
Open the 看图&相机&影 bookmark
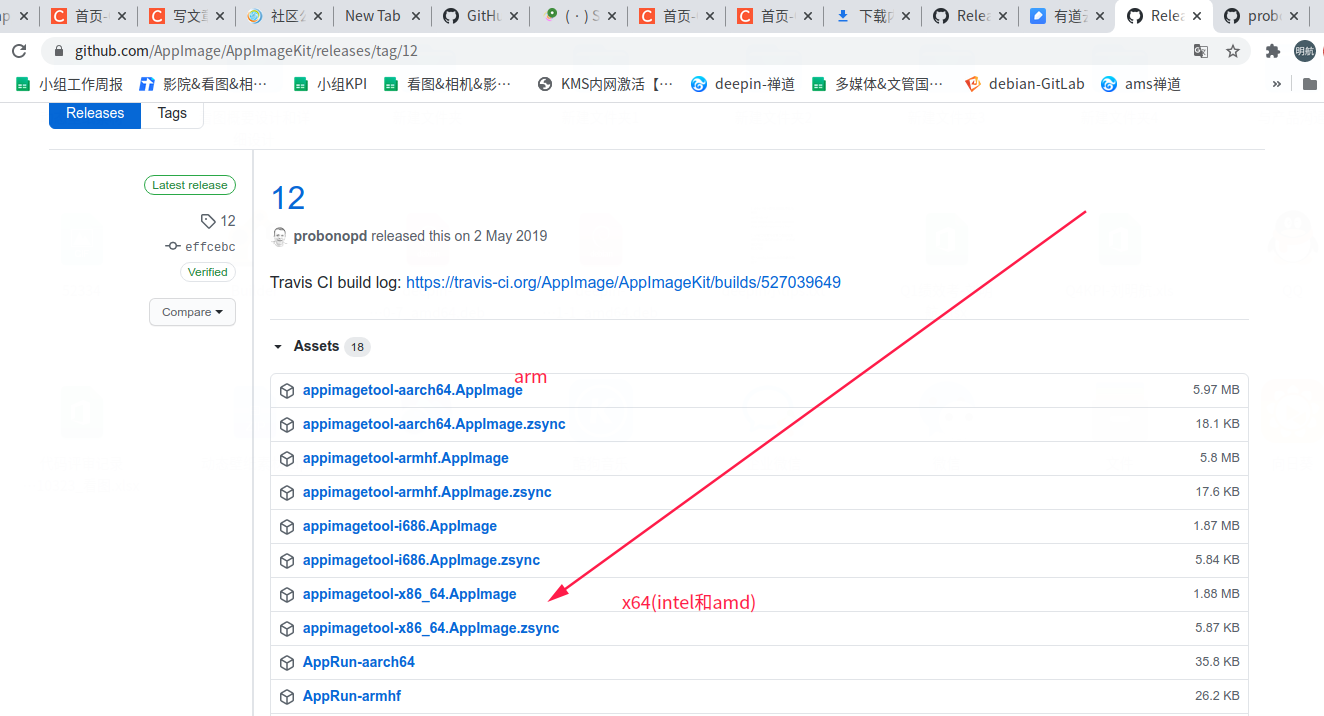click(x=446, y=84)
